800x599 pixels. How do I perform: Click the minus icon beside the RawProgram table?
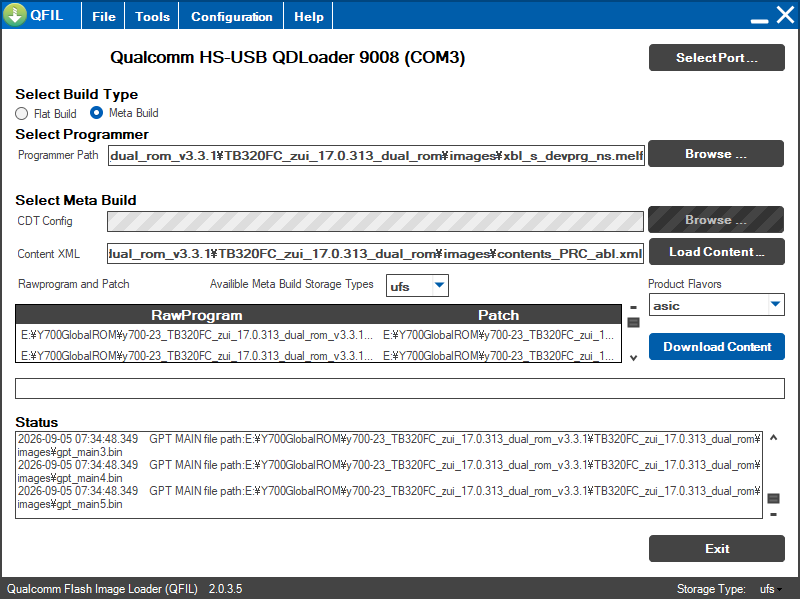(633, 308)
